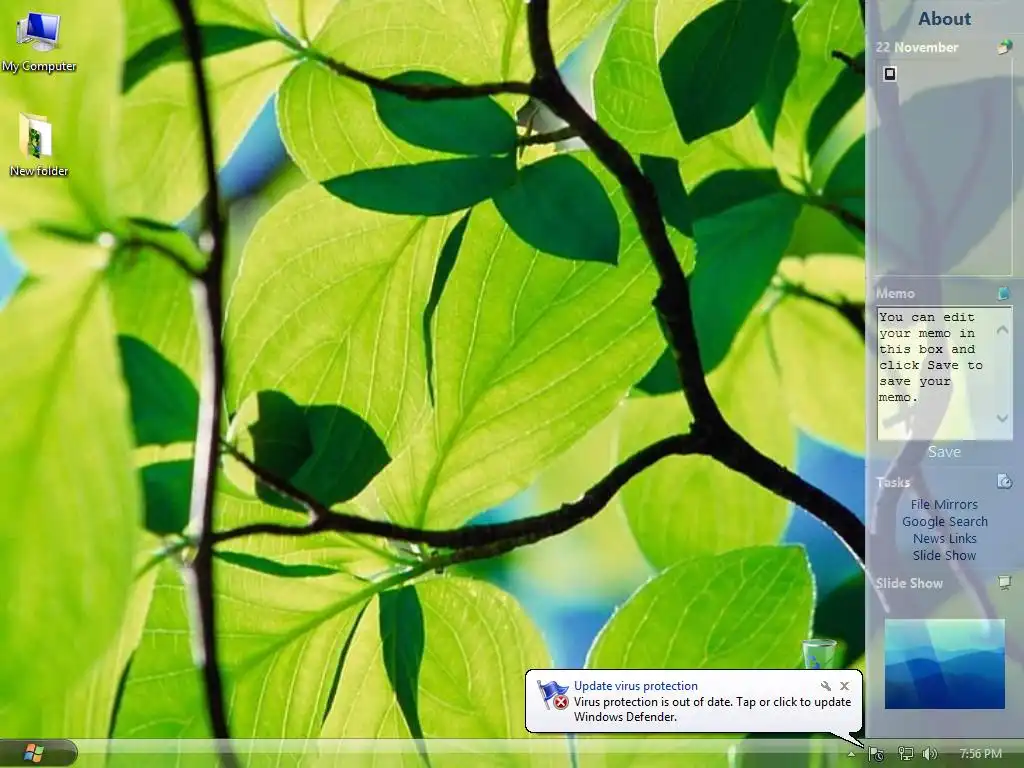Click the Memo panel notebook icon
Viewport: 1024px width, 768px height.
coord(1004,293)
